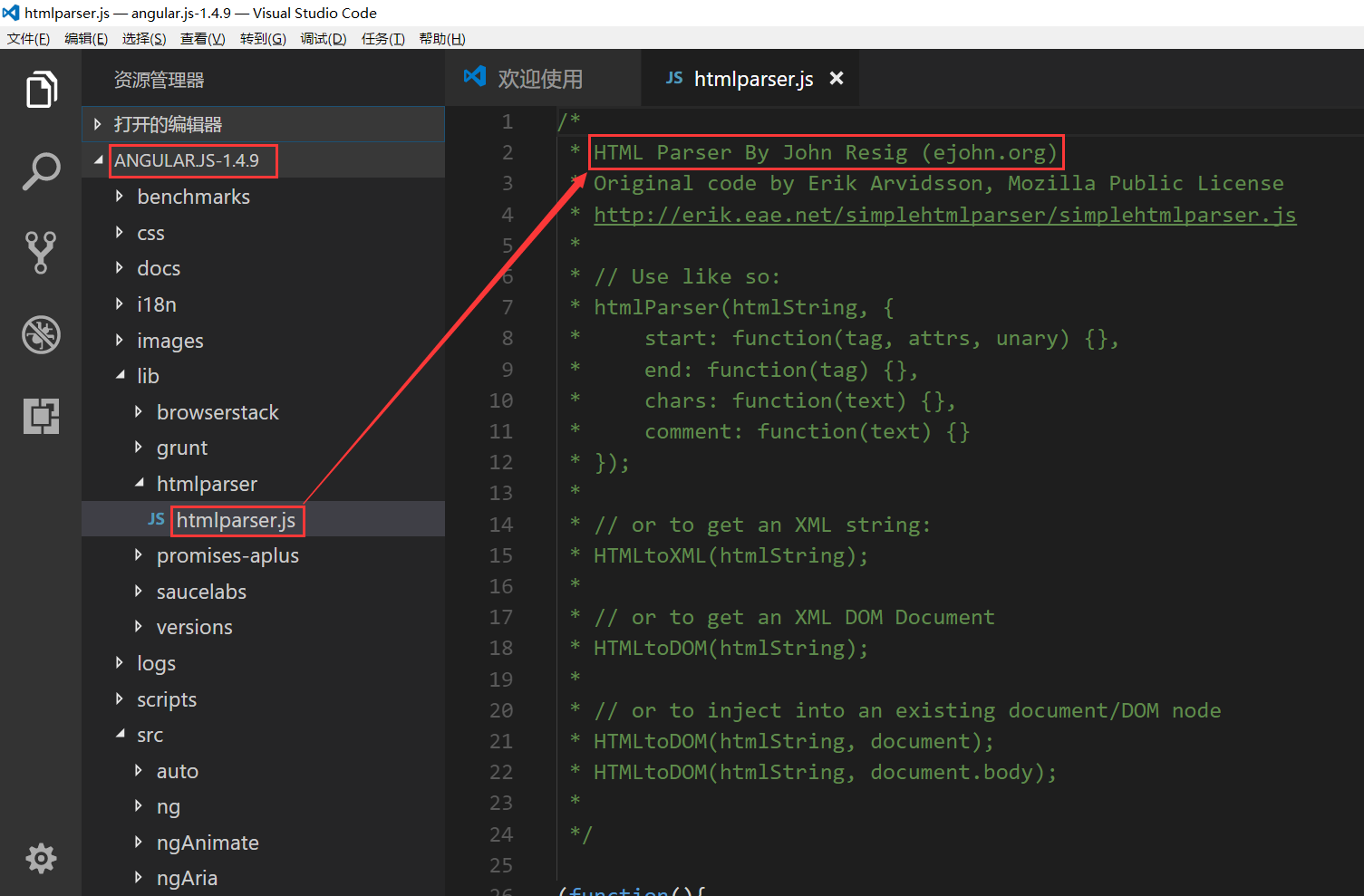Collapse the ANGULAR.JS-1.4.9 root folder arrow
Viewport: 1364px width, 896px height.
(98, 159)
